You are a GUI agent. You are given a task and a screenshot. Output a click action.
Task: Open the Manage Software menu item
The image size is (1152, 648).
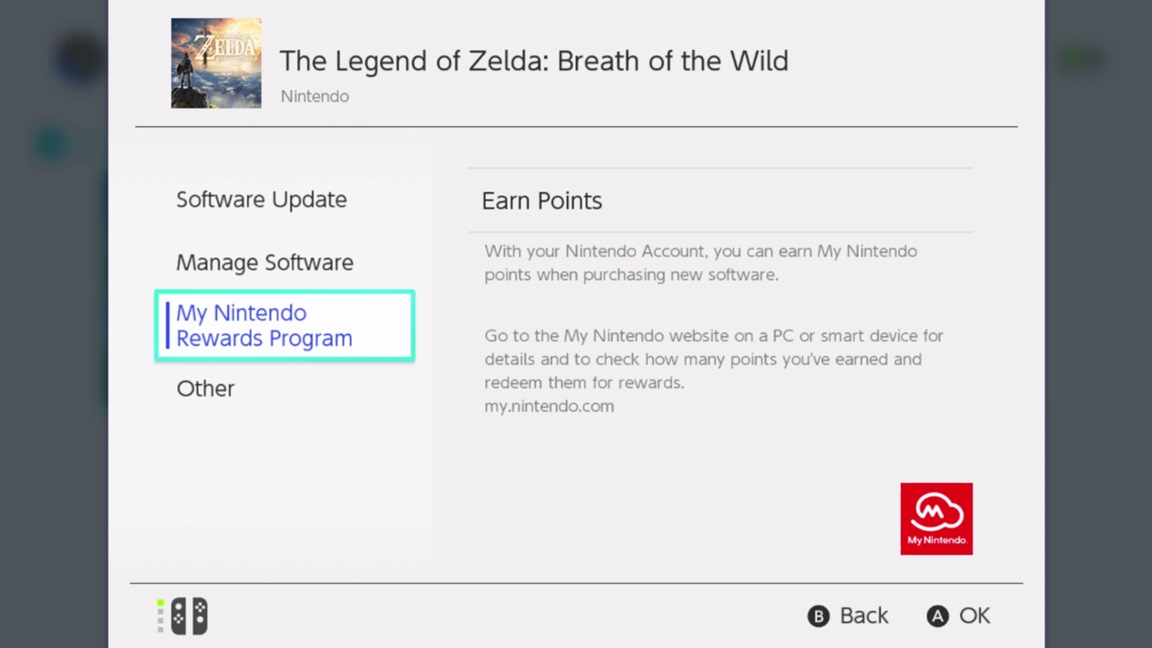click(265, 262)
